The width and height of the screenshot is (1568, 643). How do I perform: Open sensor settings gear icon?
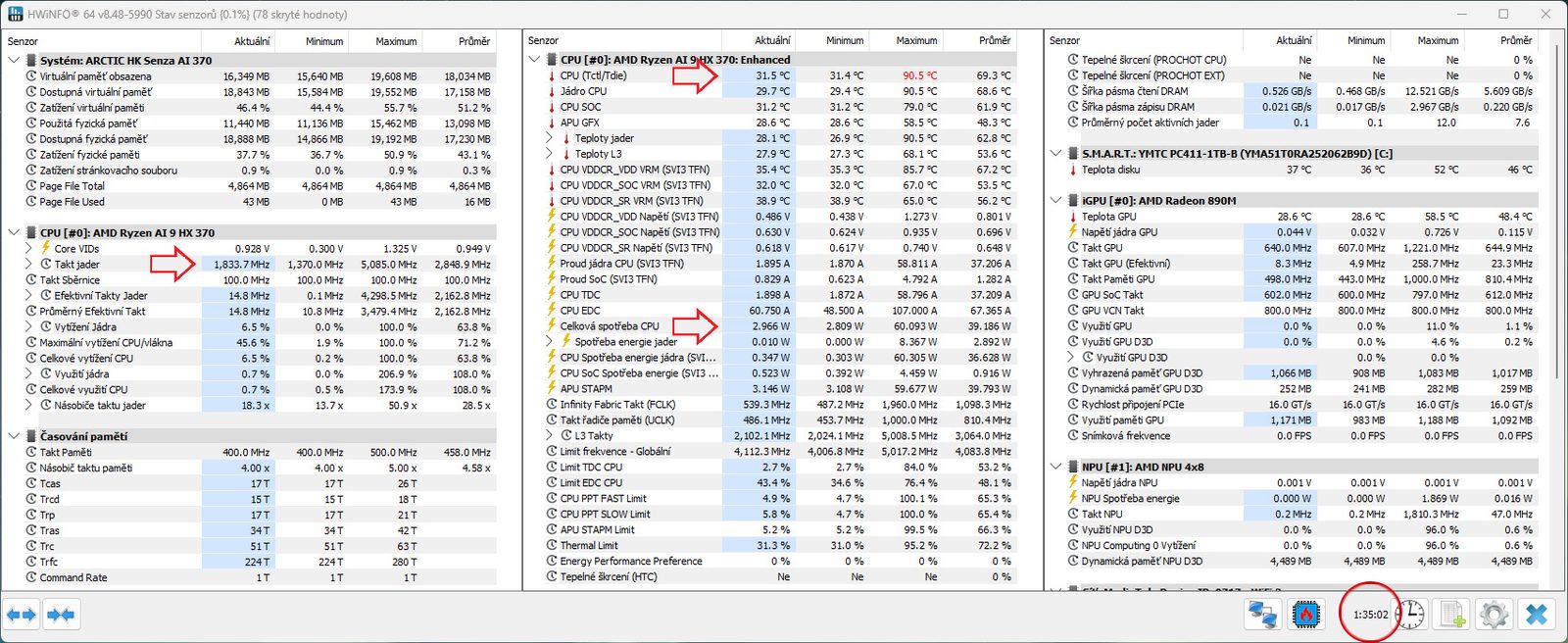coord(1494,615)
